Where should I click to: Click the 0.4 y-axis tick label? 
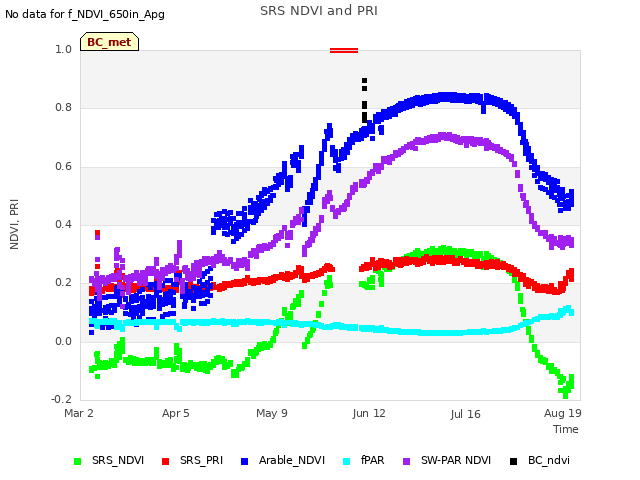pos(63,224)
